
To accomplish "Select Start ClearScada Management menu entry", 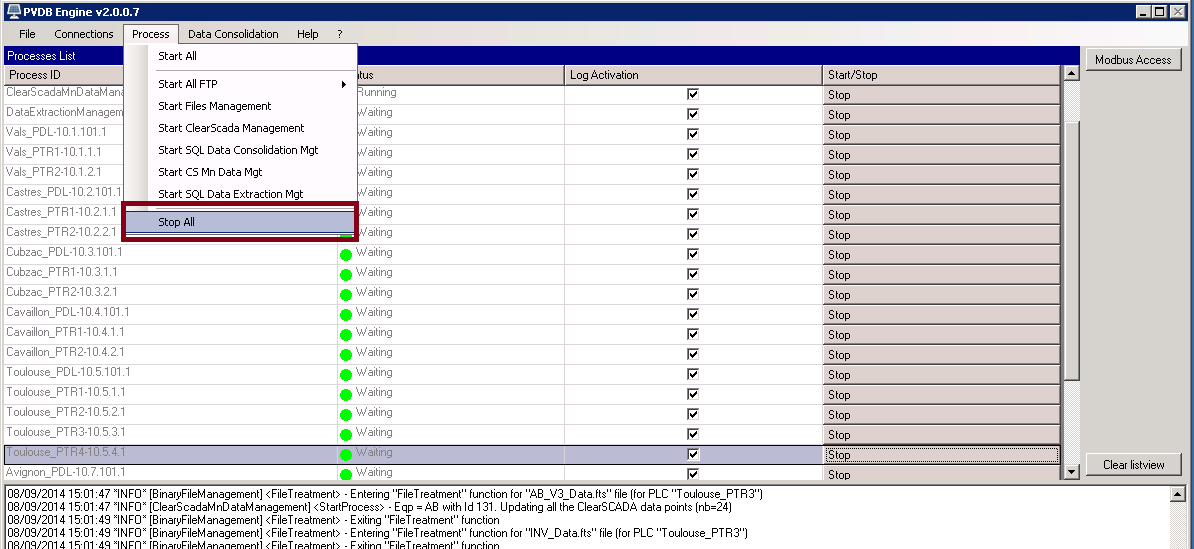I will point(231,128).
